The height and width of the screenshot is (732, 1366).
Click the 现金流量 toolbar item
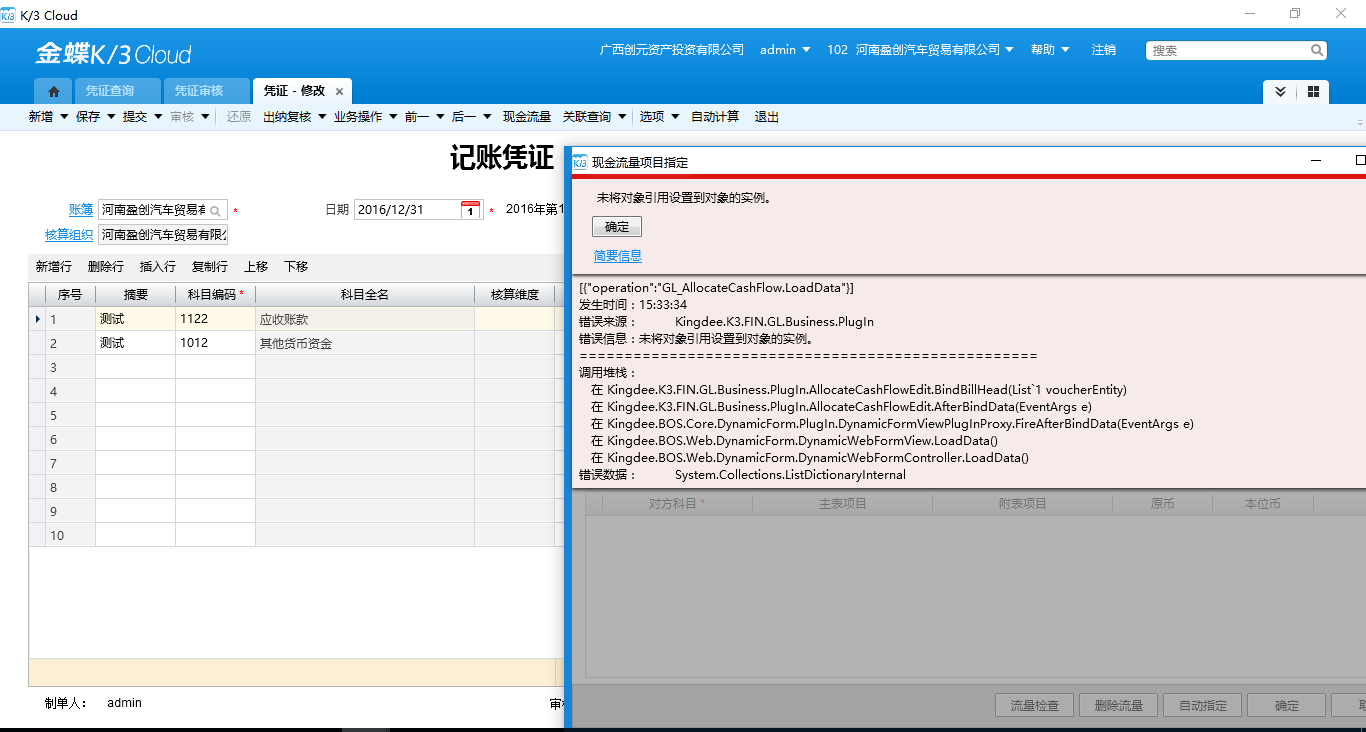(x=527, y=117)
